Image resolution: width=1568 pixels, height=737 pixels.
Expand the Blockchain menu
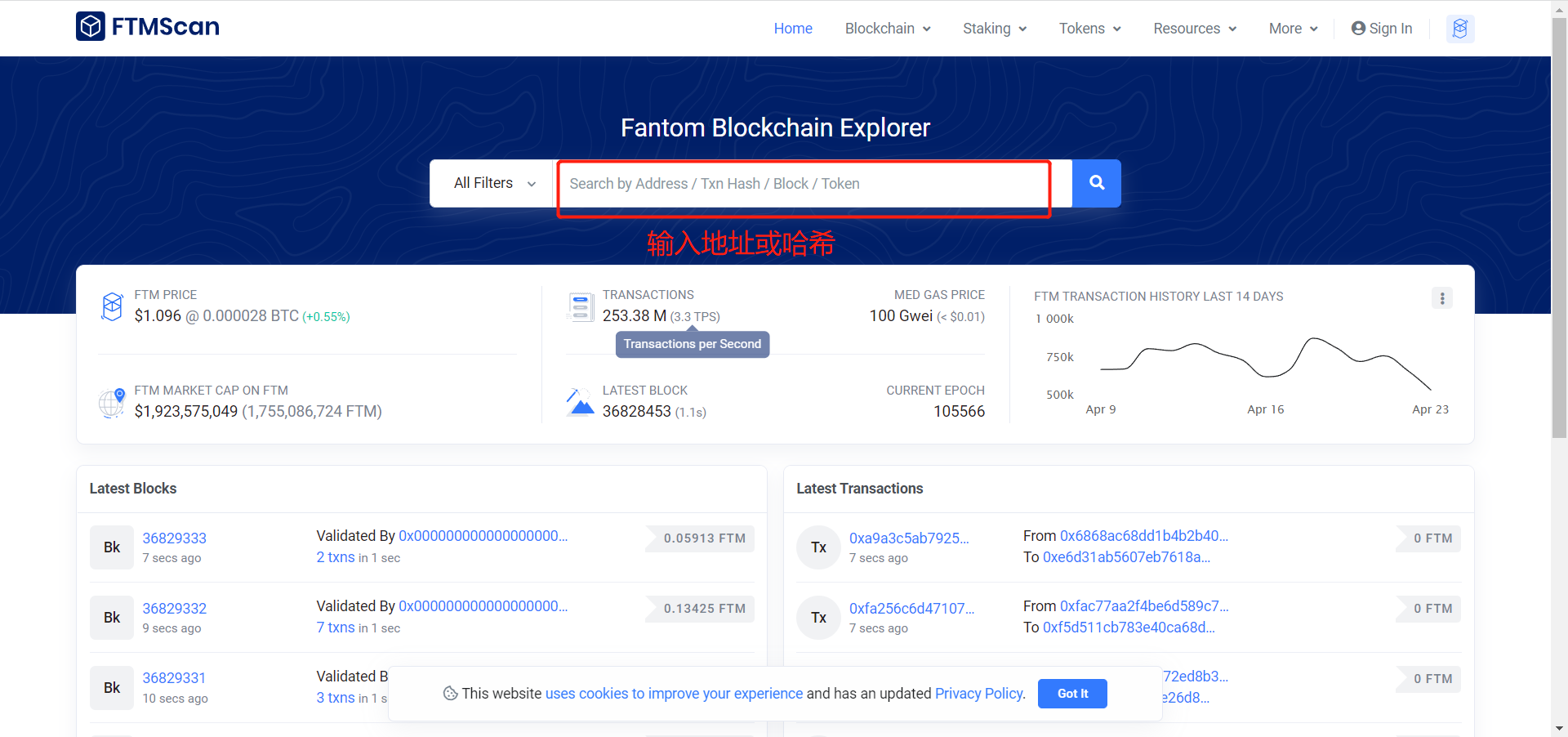click(887, 29)
